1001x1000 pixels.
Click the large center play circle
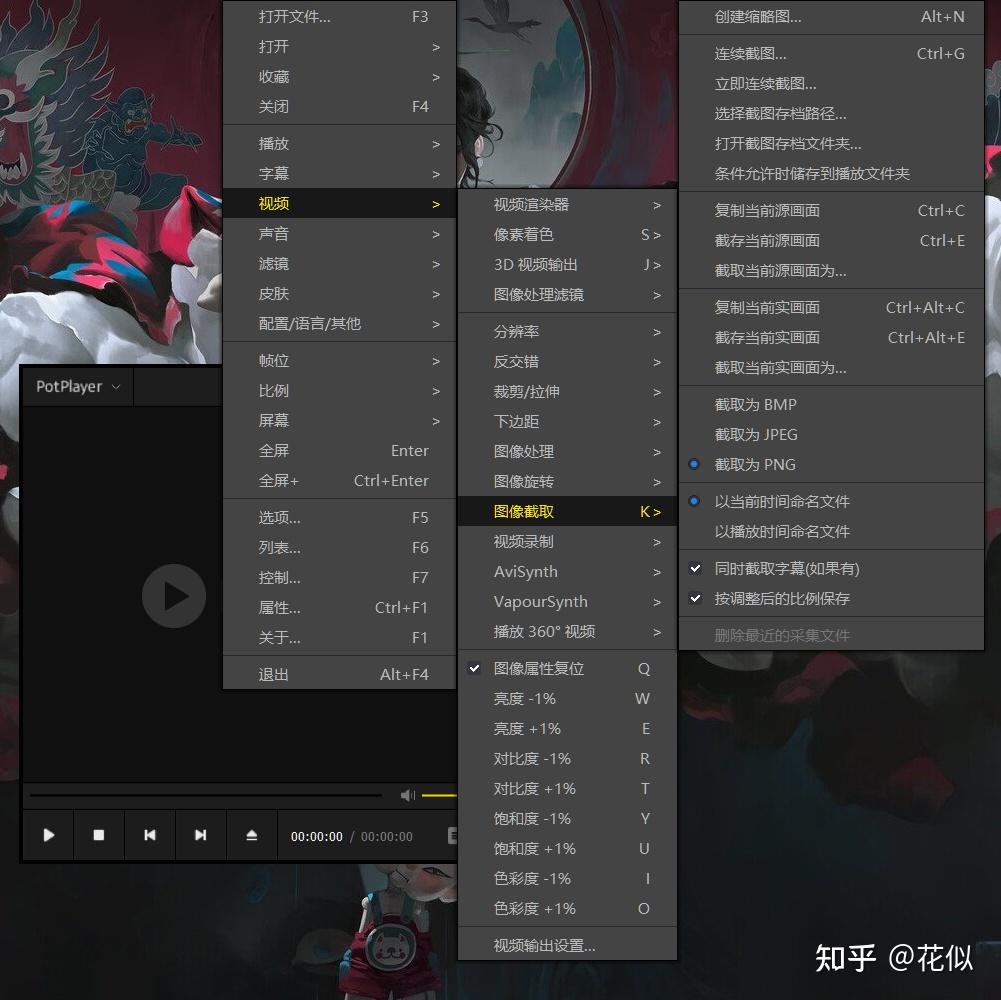[x=174, y=596]
